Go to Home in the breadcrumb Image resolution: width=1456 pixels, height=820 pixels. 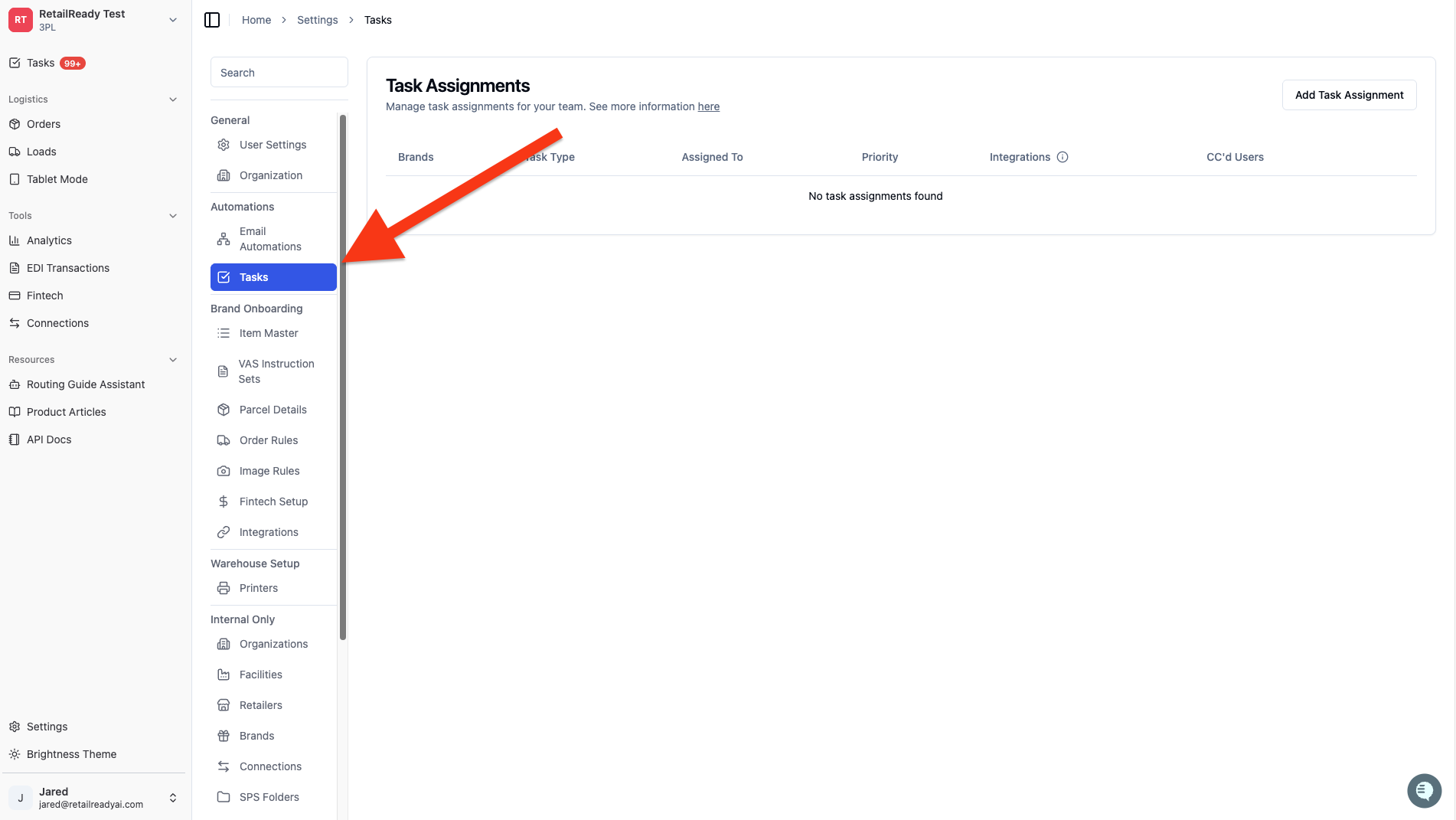click(x=256, y=20)
